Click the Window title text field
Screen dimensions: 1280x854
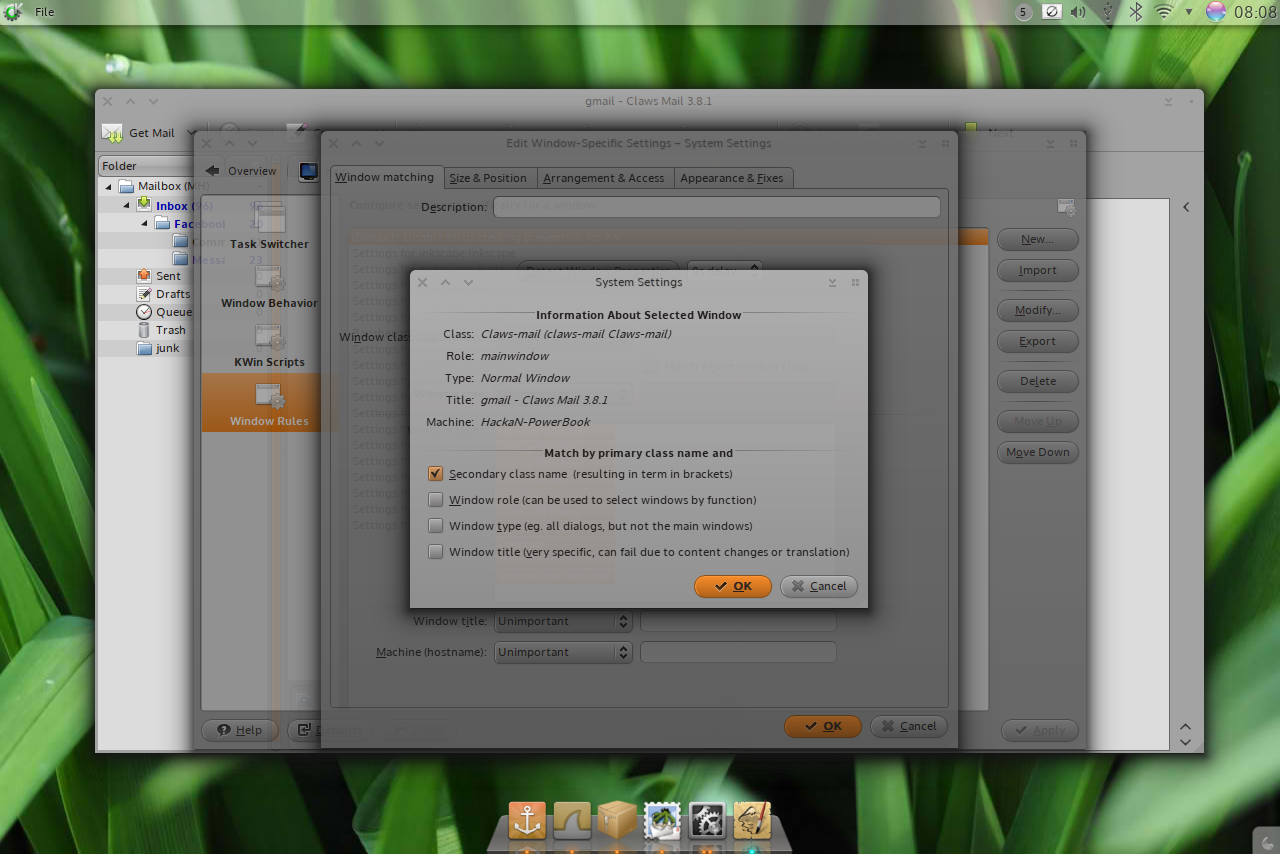[x=738, y=621]
